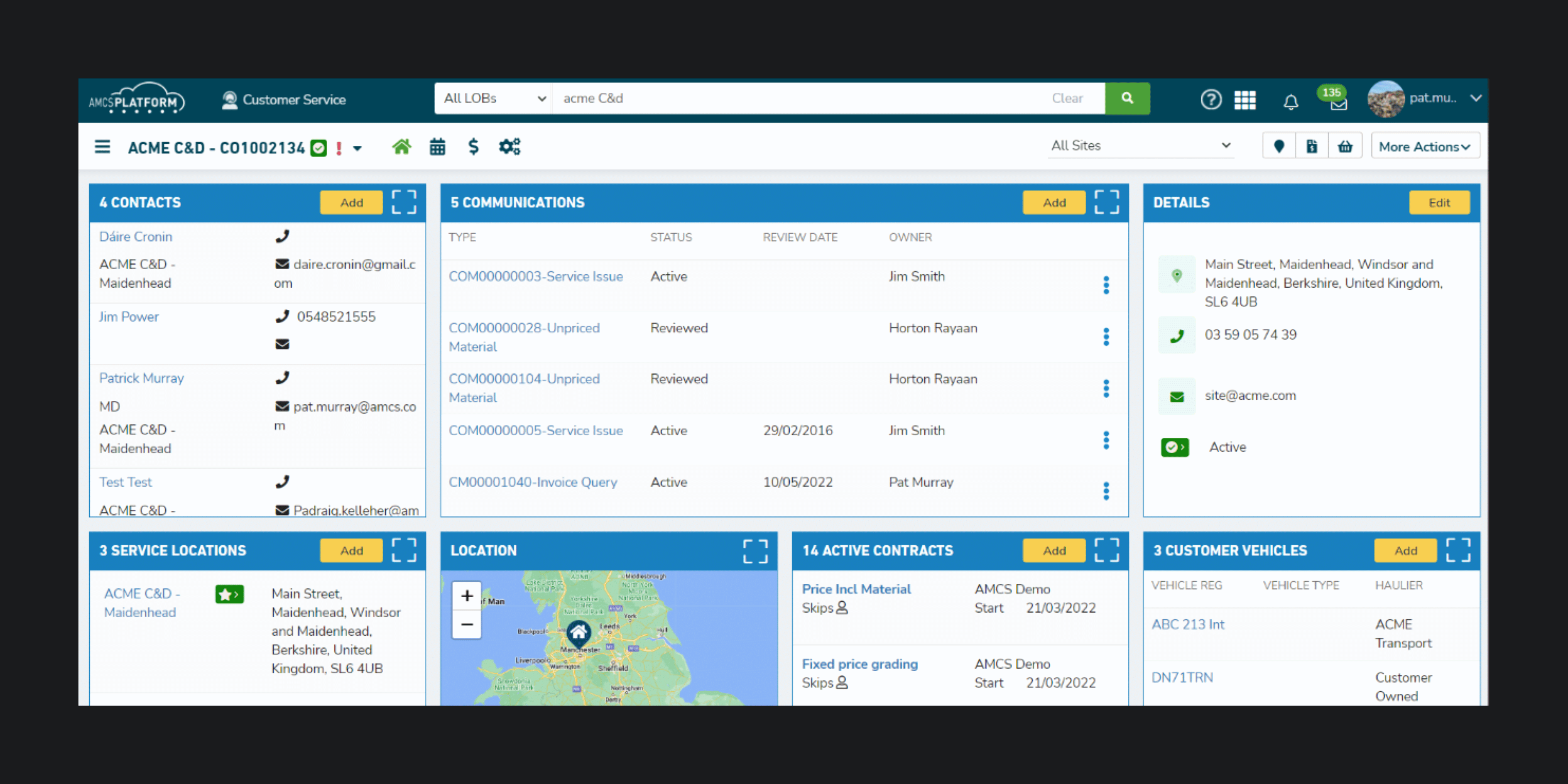Toggle the Active status icon in Details
The width and height of the screenshot is (1568, 784).
[1175, 447]
